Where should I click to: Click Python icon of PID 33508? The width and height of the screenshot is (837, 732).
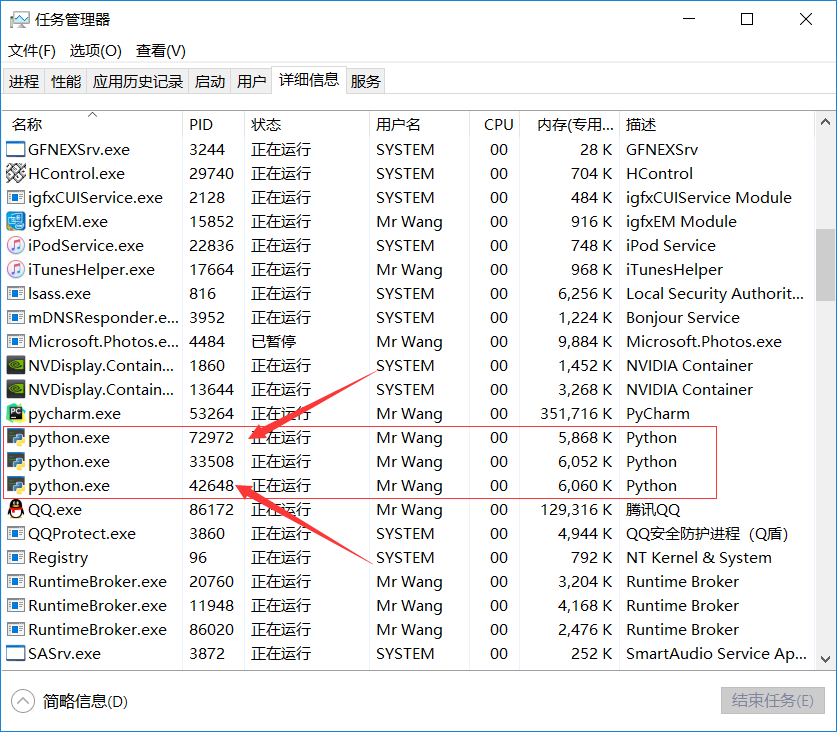pos(15,462)
